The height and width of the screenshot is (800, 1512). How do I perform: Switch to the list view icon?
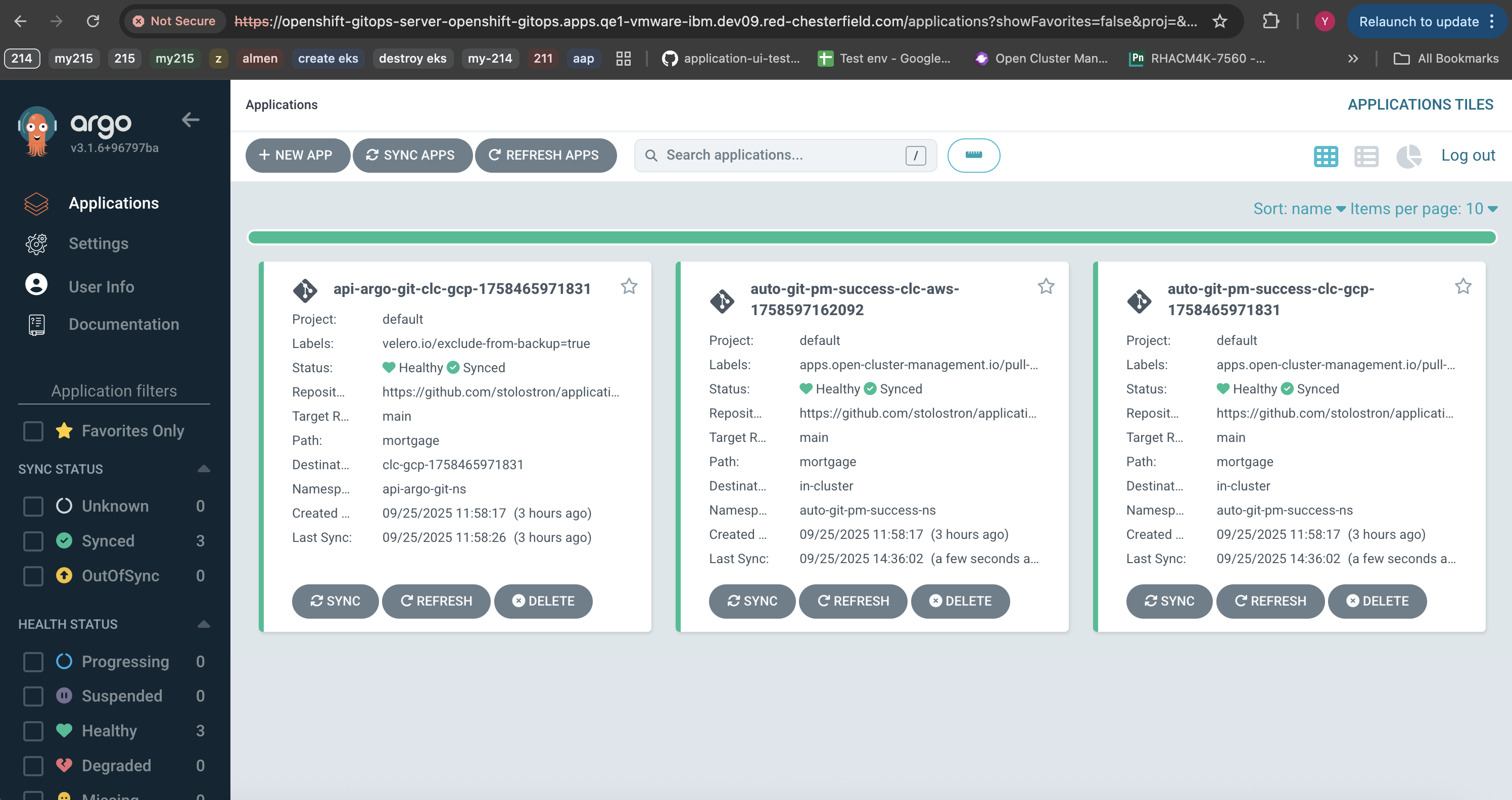[1366, 156]
